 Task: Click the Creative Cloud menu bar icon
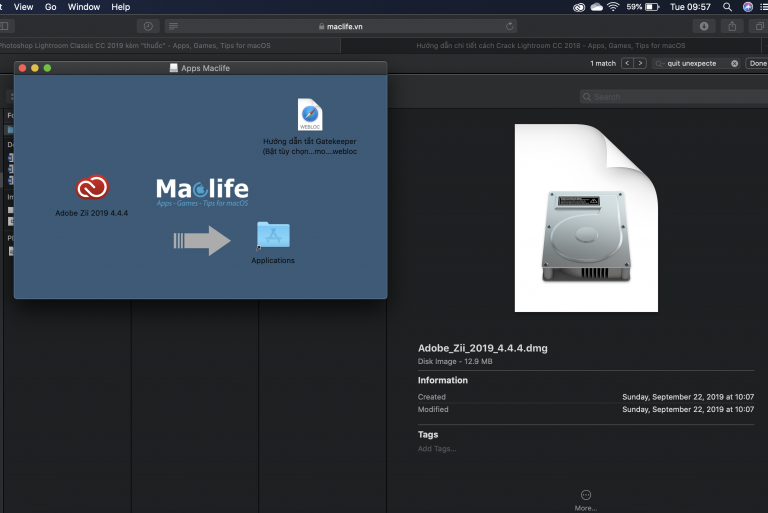click(579, 7)
